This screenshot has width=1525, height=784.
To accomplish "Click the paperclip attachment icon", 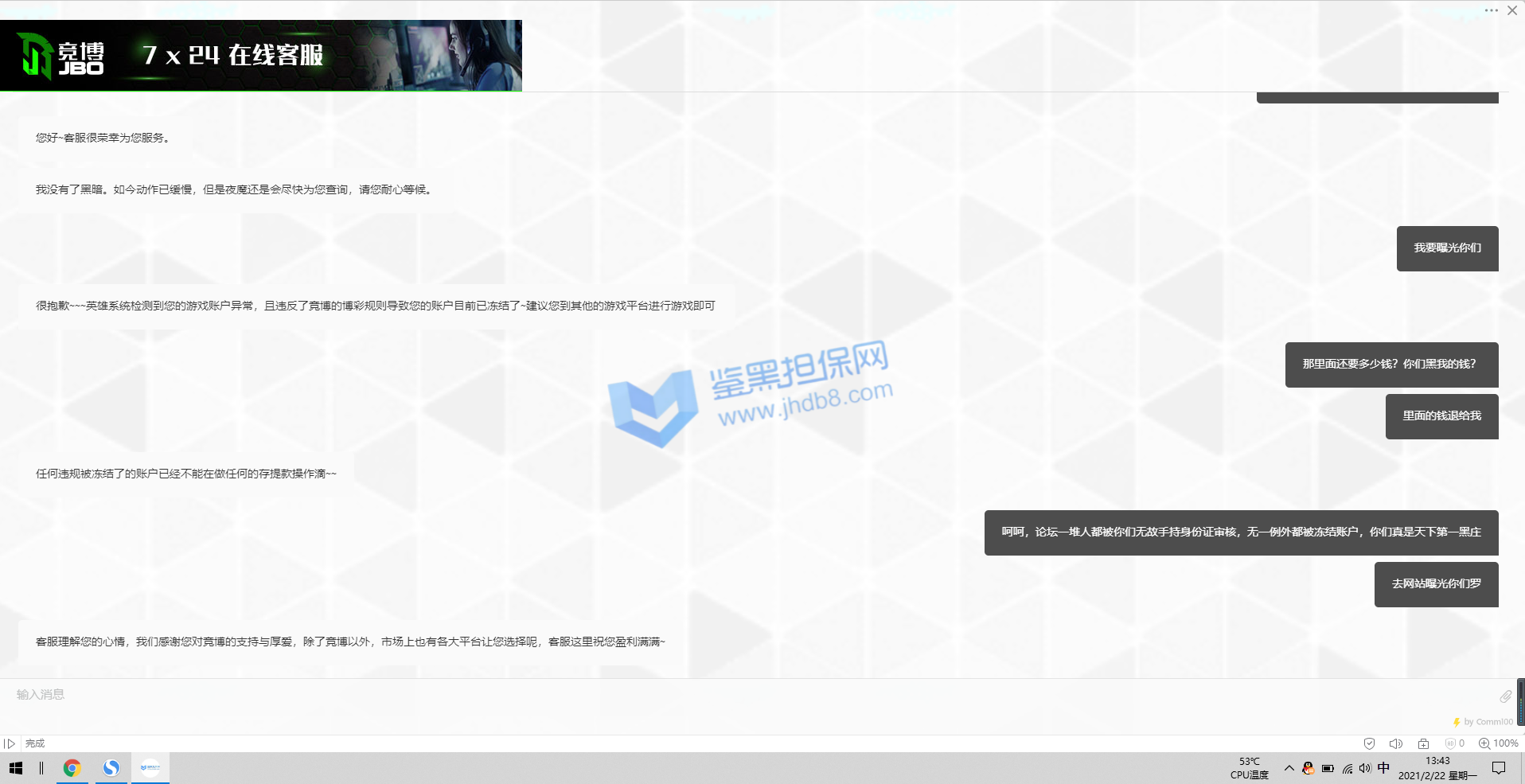I will click(x=1505, y=696).
